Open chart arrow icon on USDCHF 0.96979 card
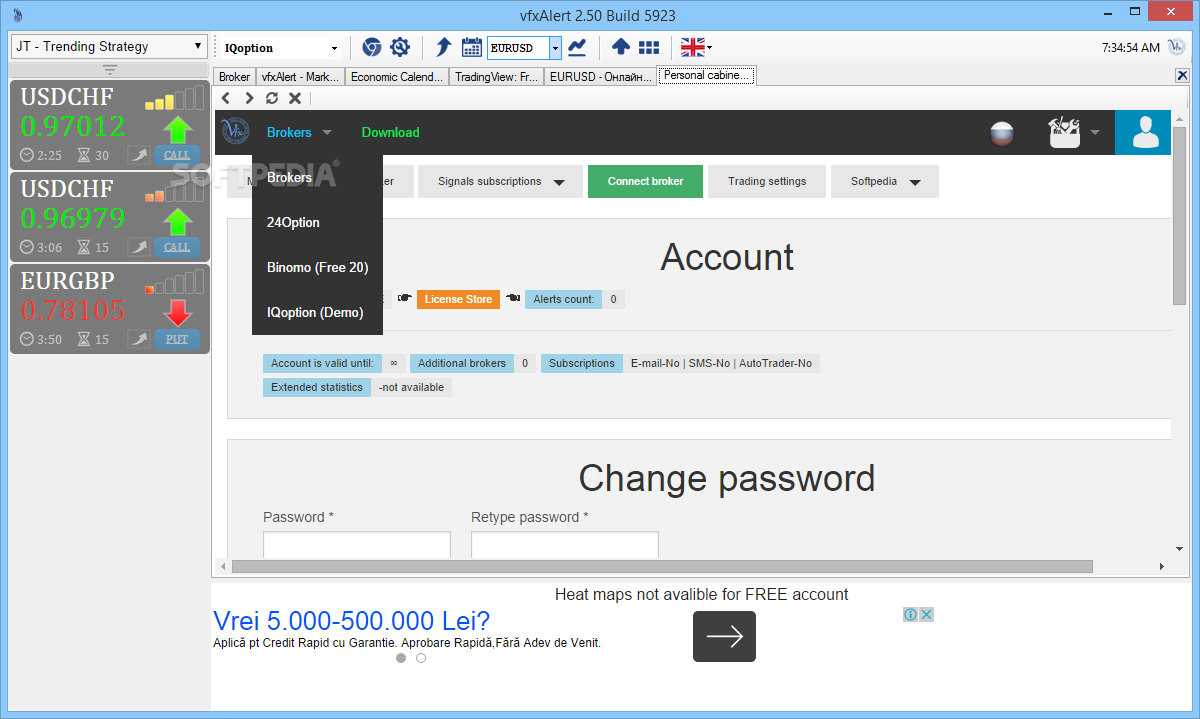 138,247
